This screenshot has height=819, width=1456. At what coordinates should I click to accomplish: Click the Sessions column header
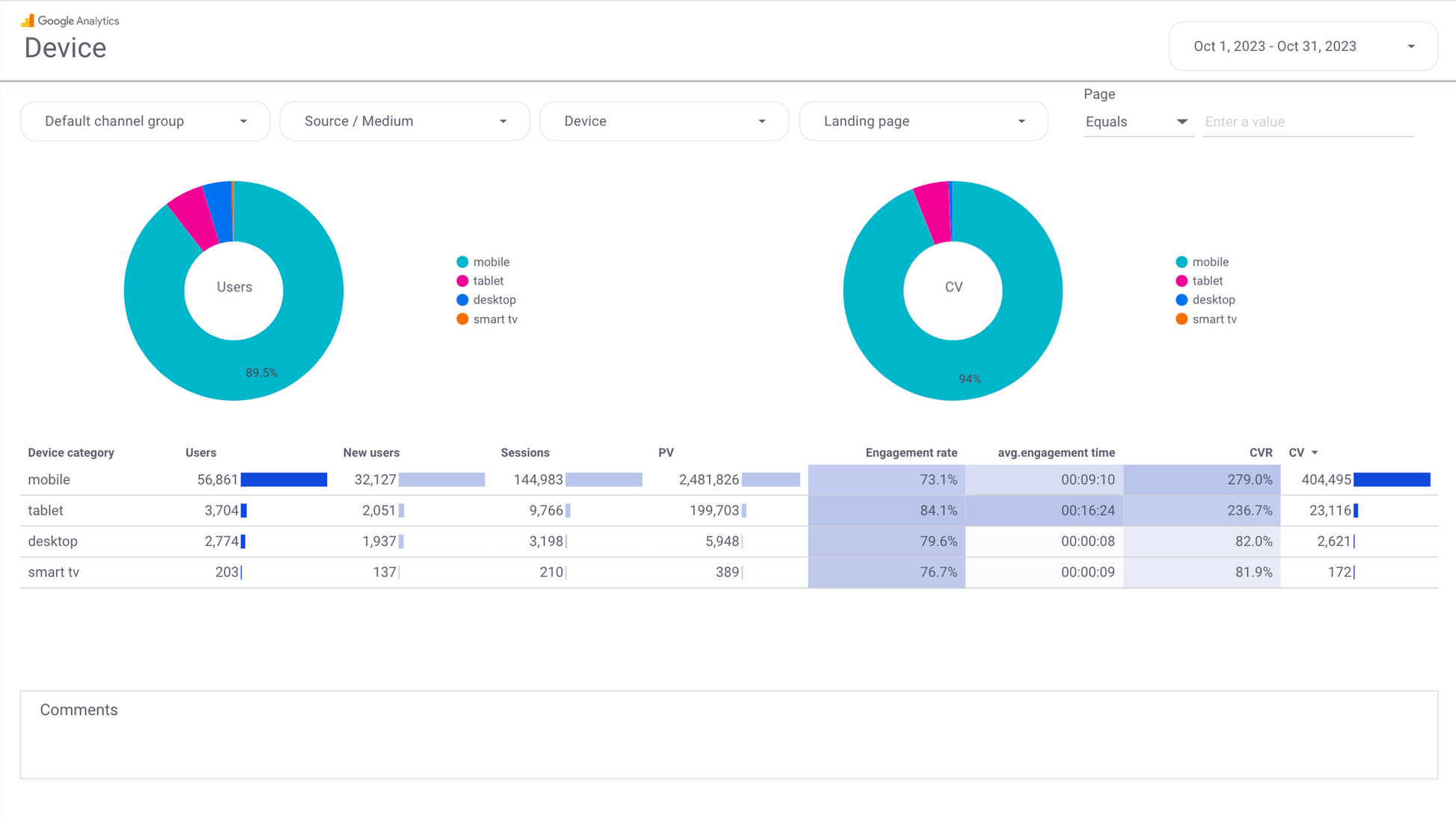point(524,453)
